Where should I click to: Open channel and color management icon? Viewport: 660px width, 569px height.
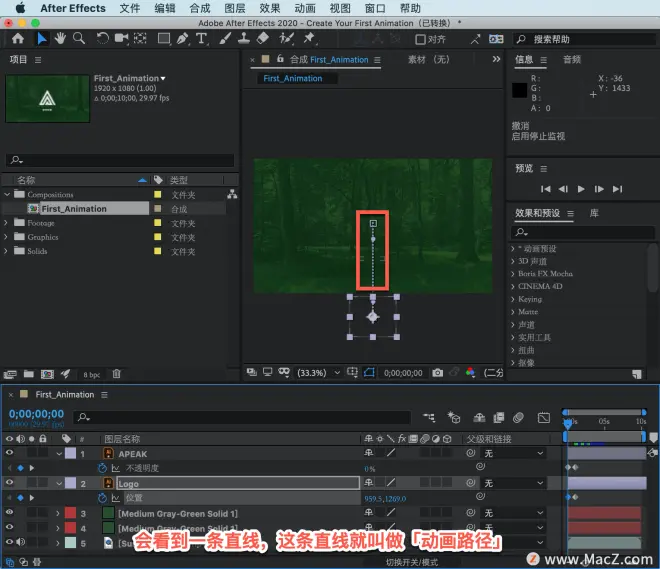[471, 373]
